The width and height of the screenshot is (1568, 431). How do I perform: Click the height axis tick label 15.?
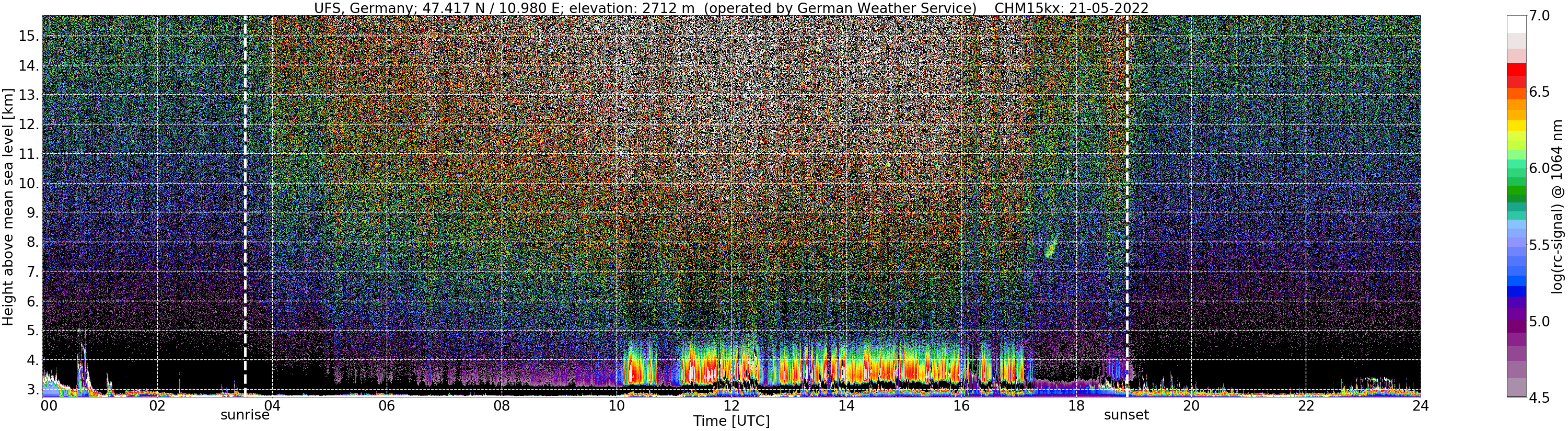pyautogui.click(x=29, y=36)
